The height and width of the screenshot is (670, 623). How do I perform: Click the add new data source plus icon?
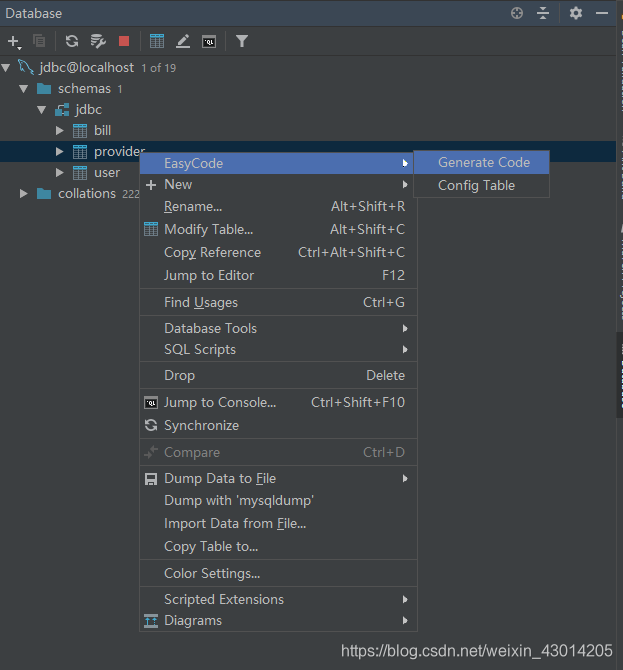pos(14,41)
